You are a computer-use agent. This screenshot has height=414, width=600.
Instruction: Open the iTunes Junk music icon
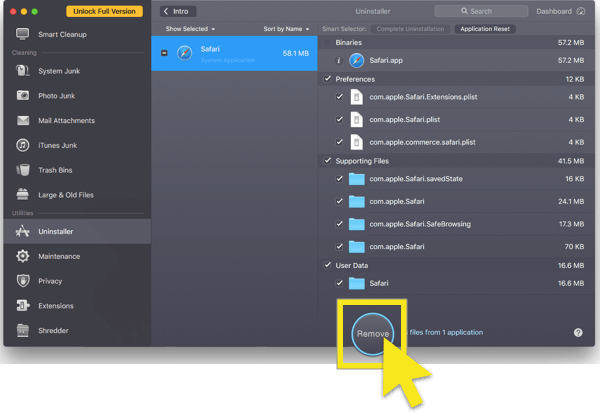[23, 145]
